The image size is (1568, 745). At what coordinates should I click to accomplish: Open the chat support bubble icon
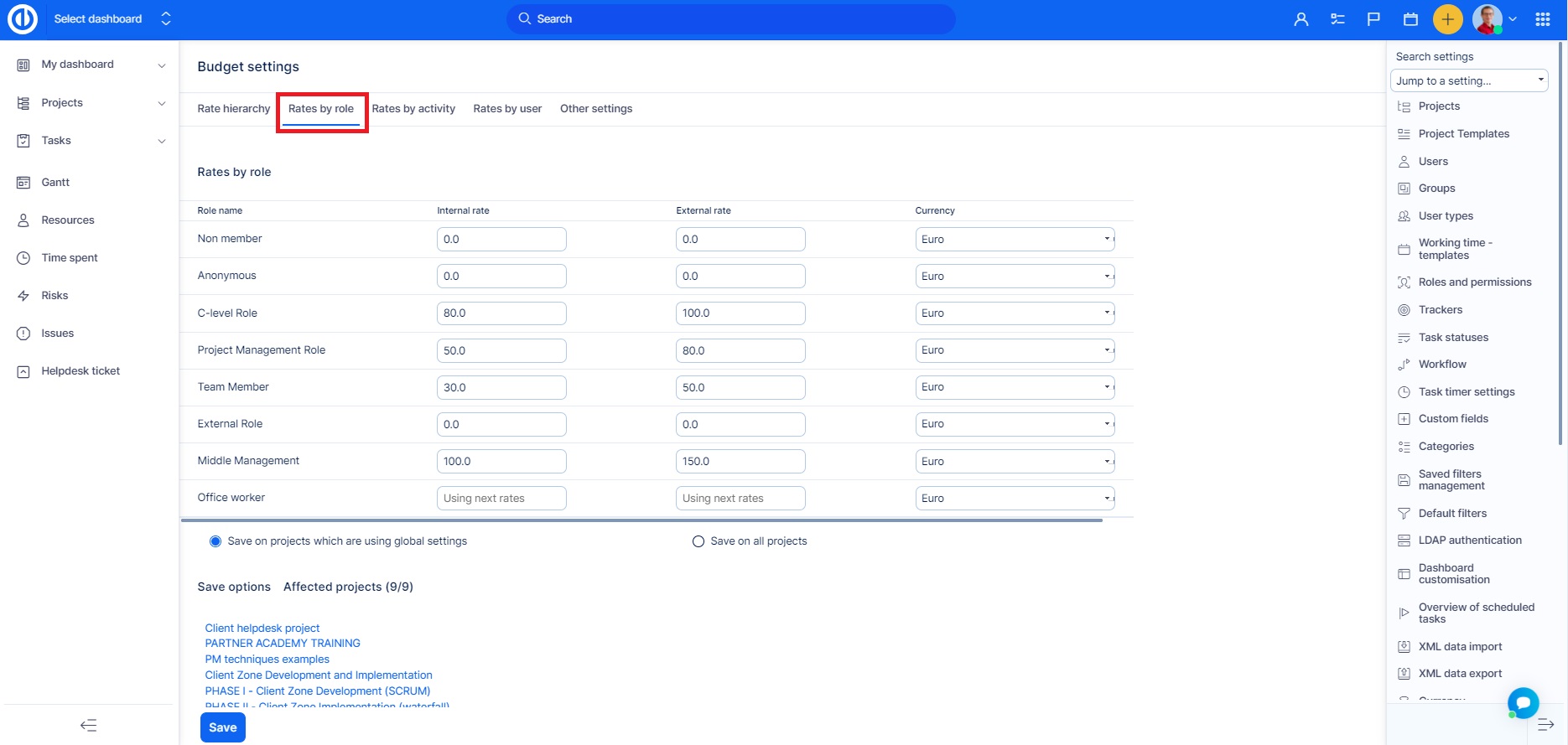tap(1523, 702)
